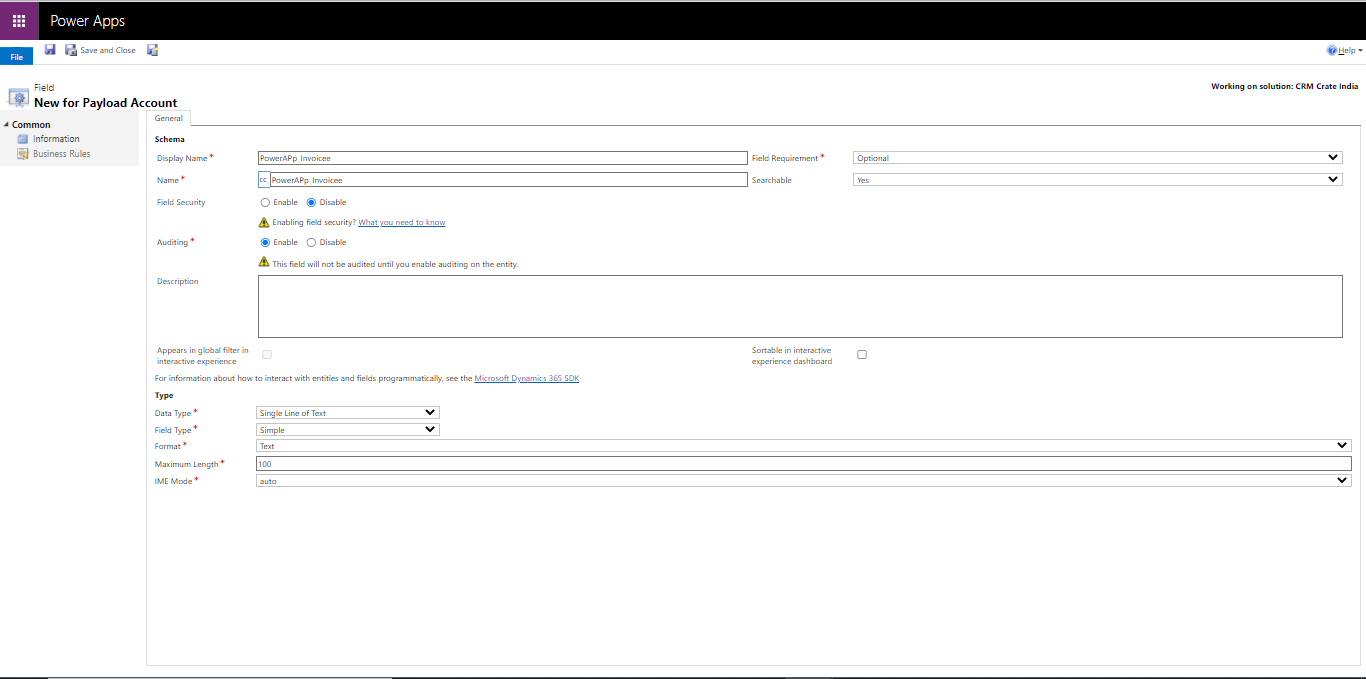Switch to the General tab
The height and width of the screenshot is (679, 1366).
168,118
